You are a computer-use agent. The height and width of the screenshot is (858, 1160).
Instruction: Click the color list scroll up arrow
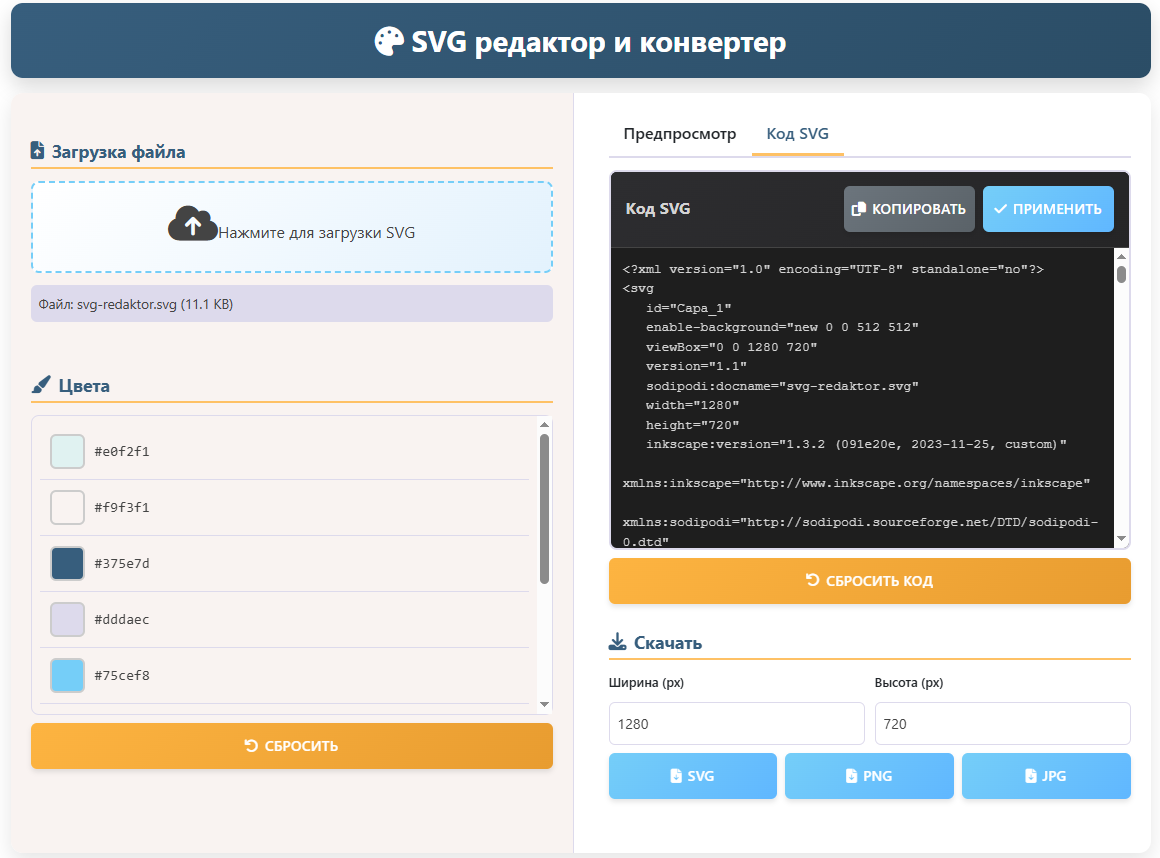pos(544,425)
